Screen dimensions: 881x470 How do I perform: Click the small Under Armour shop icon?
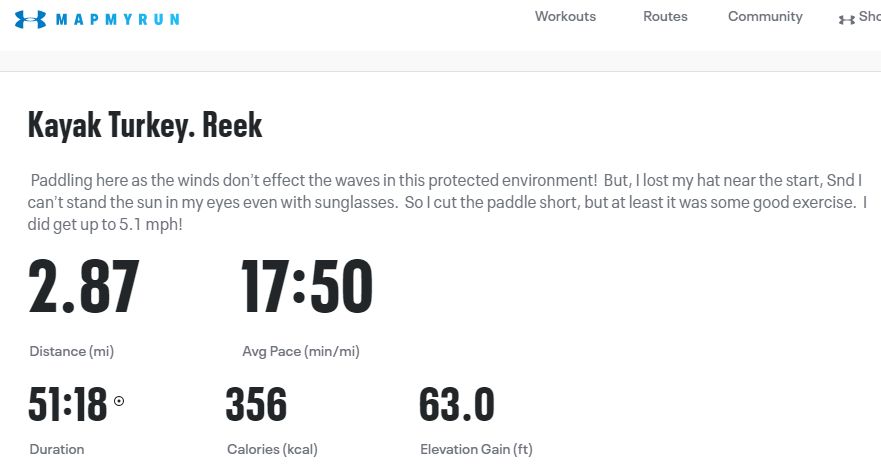click(847, 20)
